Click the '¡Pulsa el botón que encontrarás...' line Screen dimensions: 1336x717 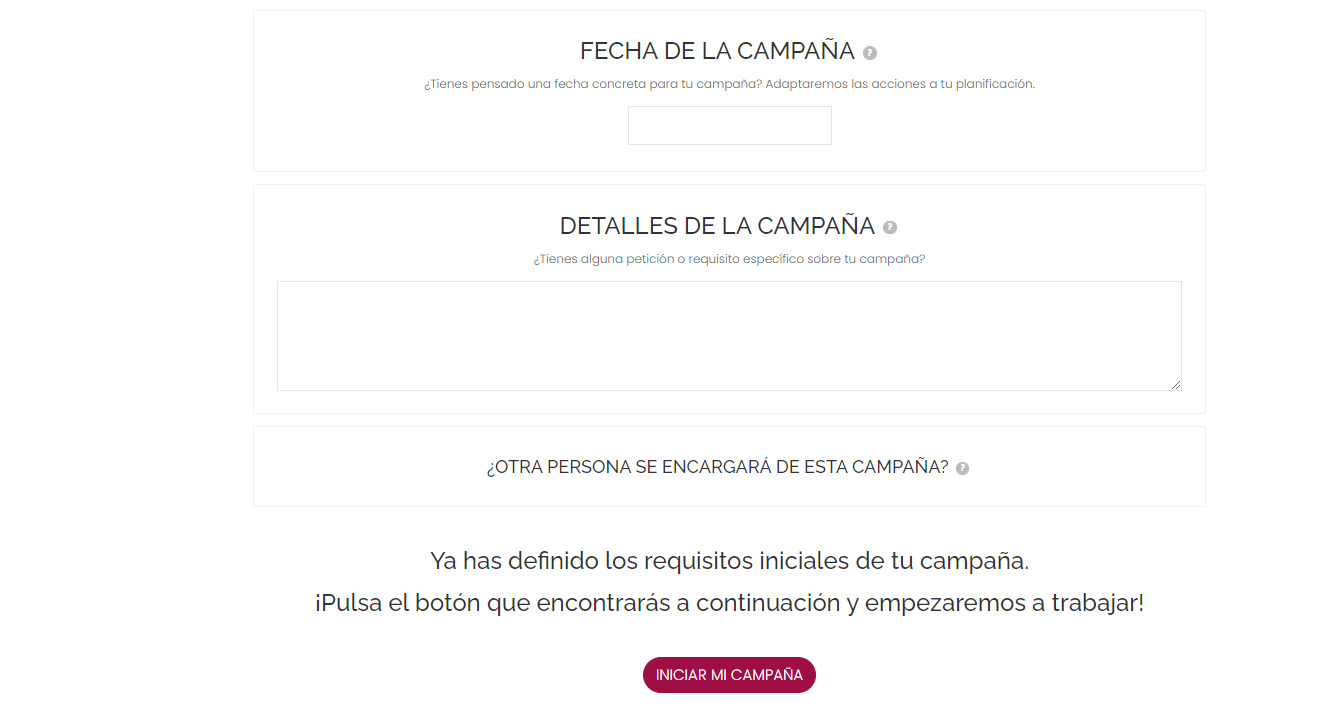(729, 604)
